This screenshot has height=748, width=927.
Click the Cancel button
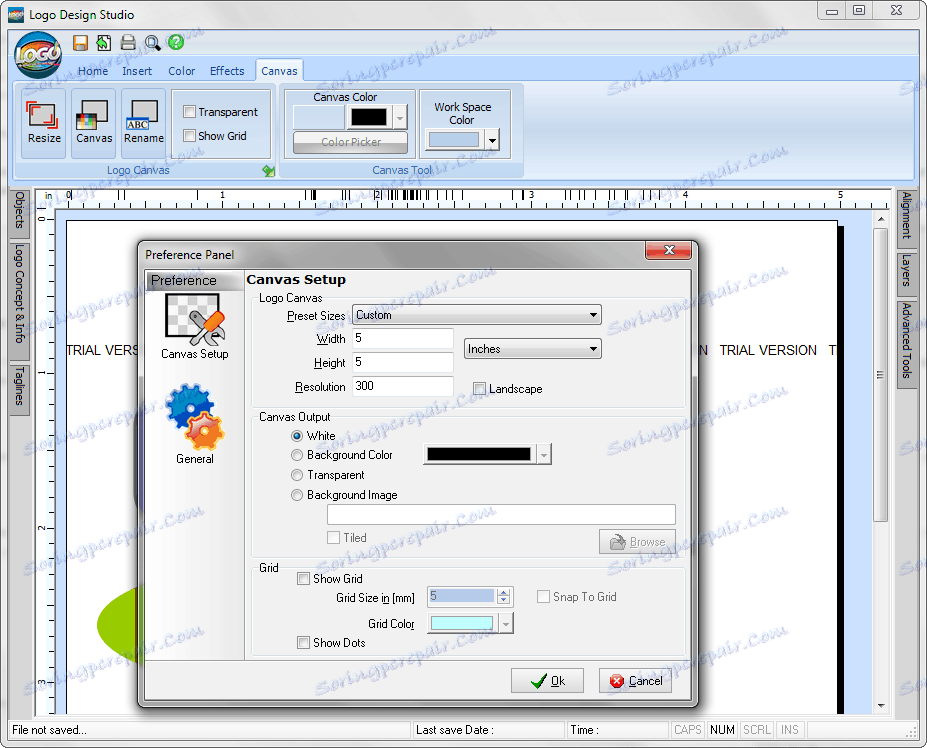(x=636, y=681)
